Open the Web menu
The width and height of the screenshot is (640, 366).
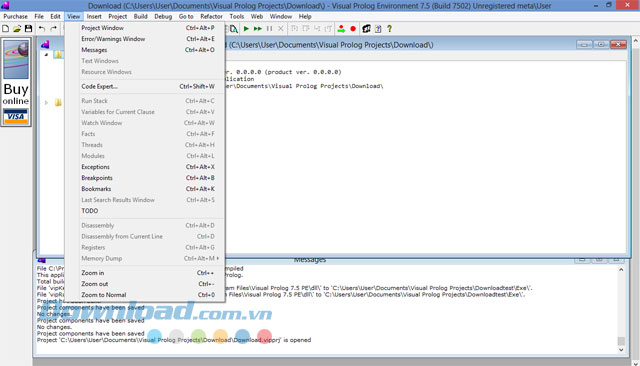[x=257, y=16]
